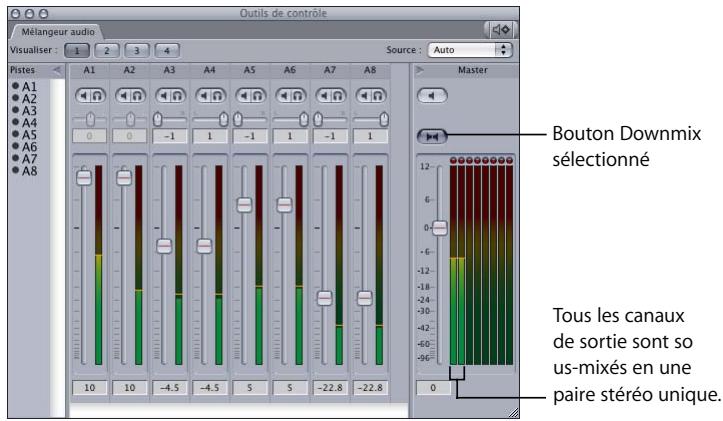Mute track A2 with its speaker icon
The image size is (723, 421).
(x=124, y=95)
